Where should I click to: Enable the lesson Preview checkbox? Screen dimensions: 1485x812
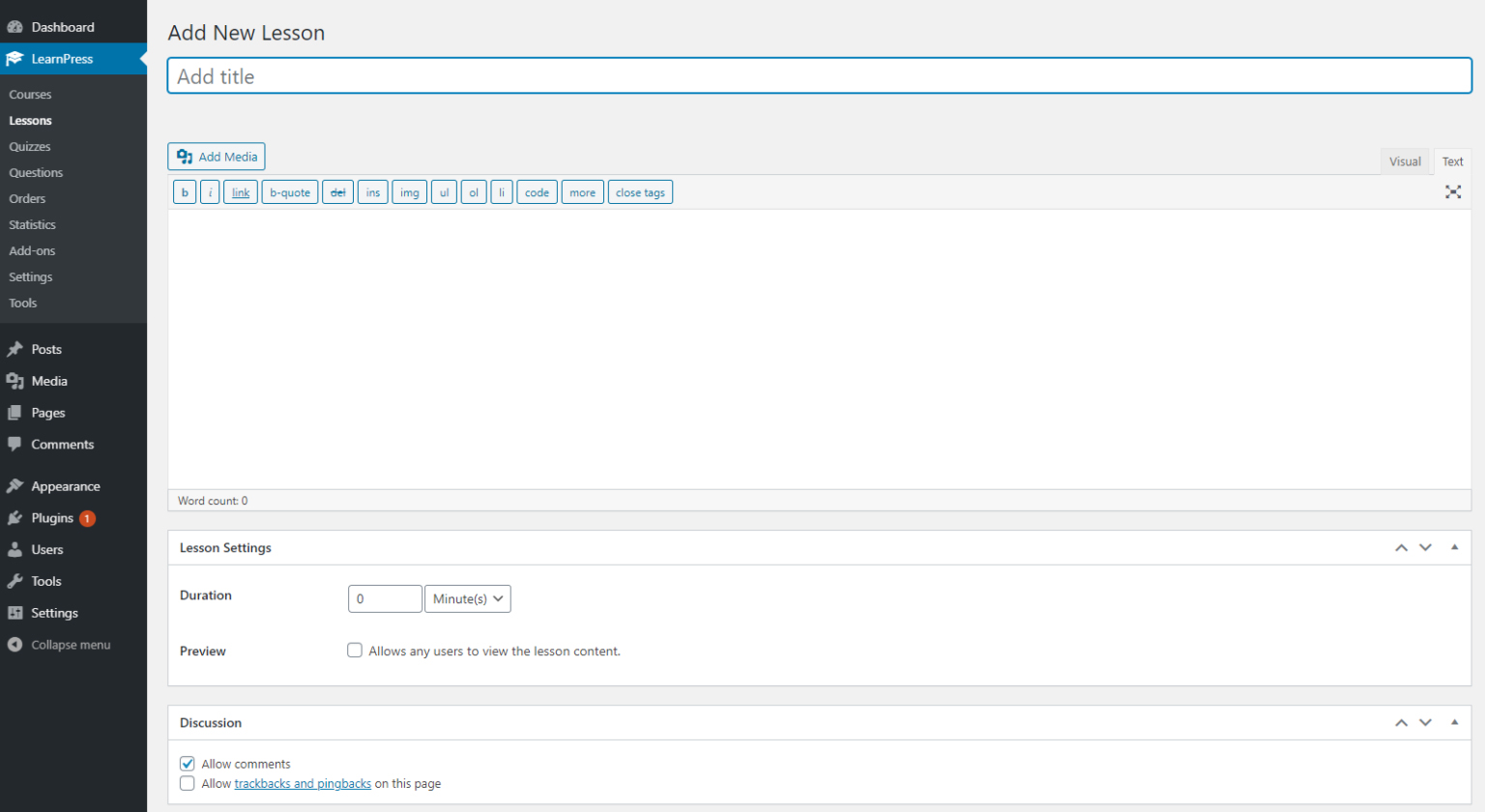(355, 651)
